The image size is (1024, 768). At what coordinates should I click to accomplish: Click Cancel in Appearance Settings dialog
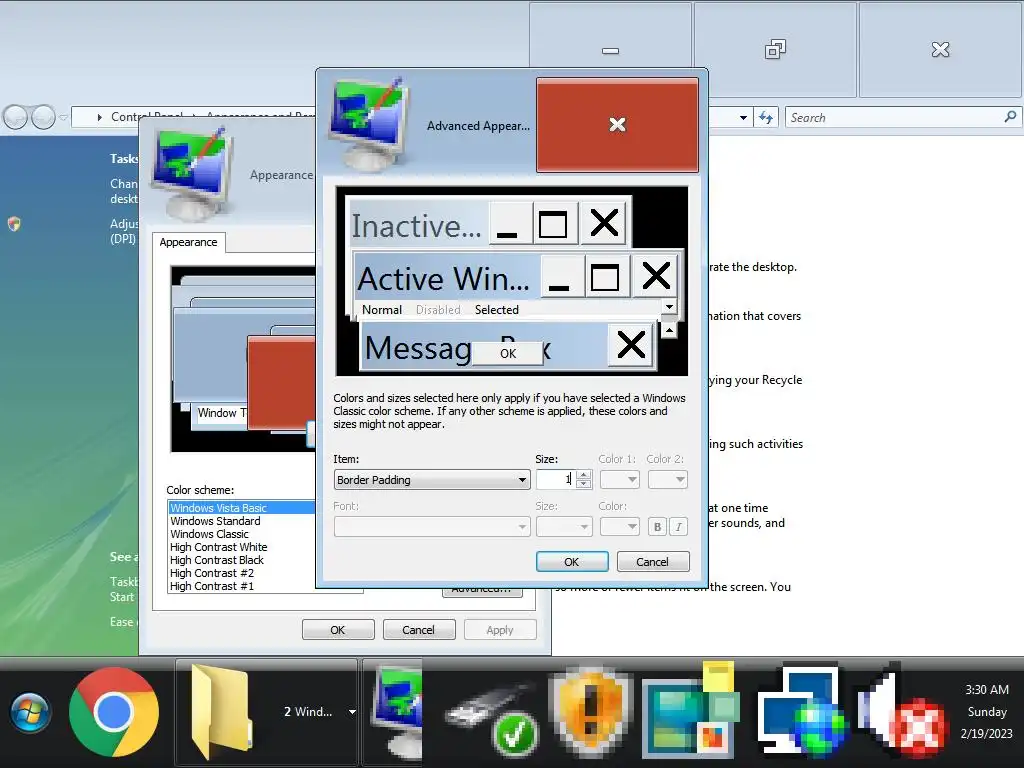point(419,630)
